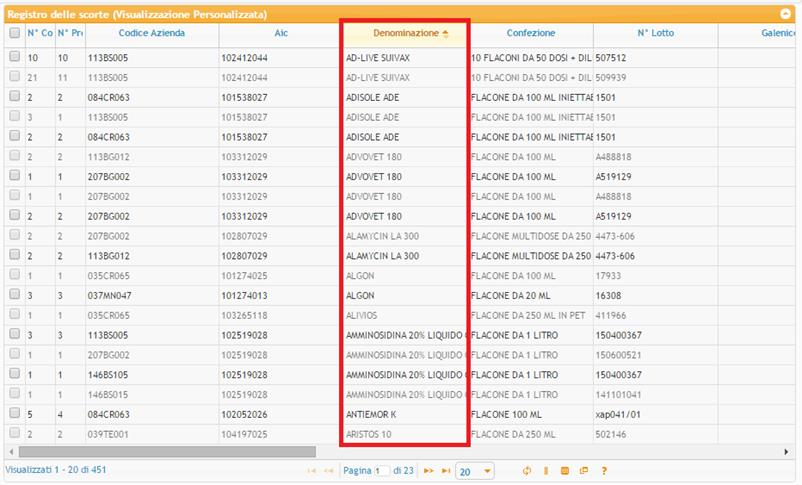The image size is (802, 485).
Task: Click the Aic value '103265118'
Action: coord(244,316)
